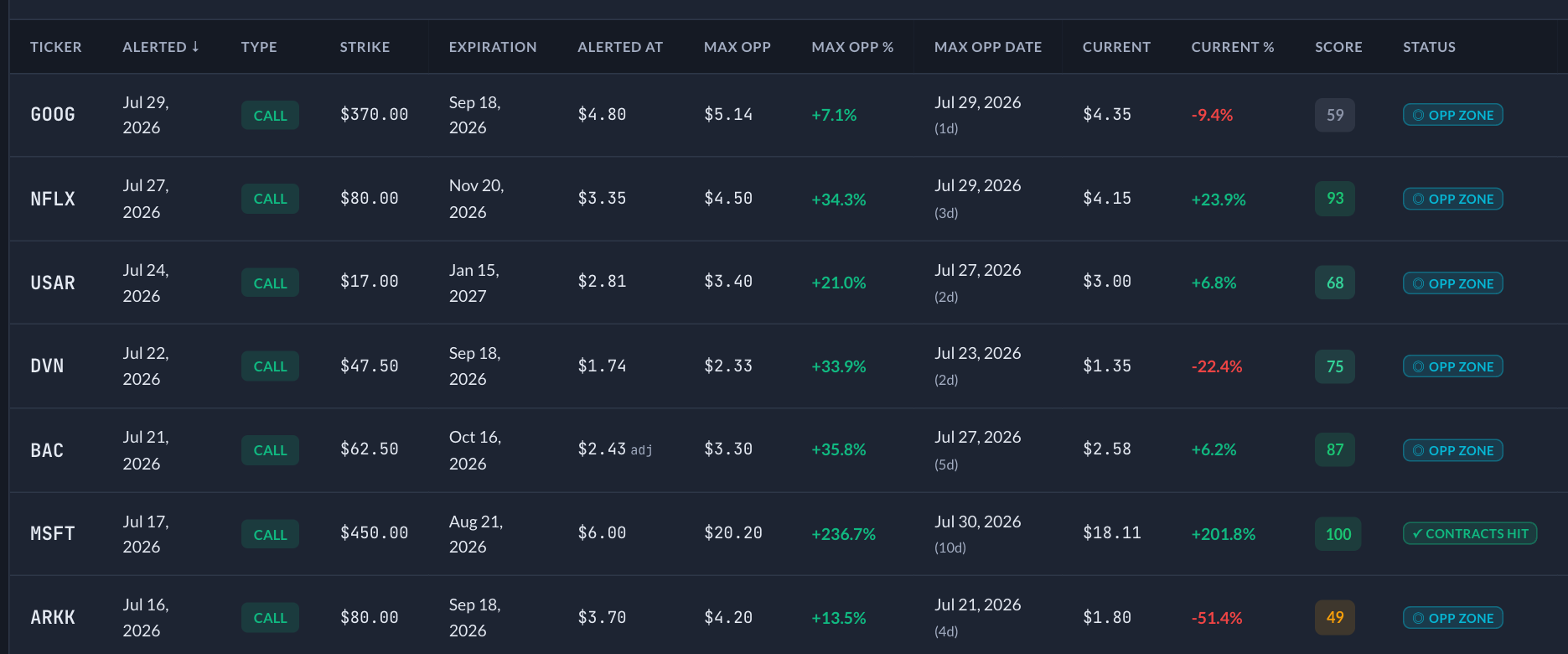Click the $450.00 strike price
The image size is (1568, 654).
click(374, 533)
